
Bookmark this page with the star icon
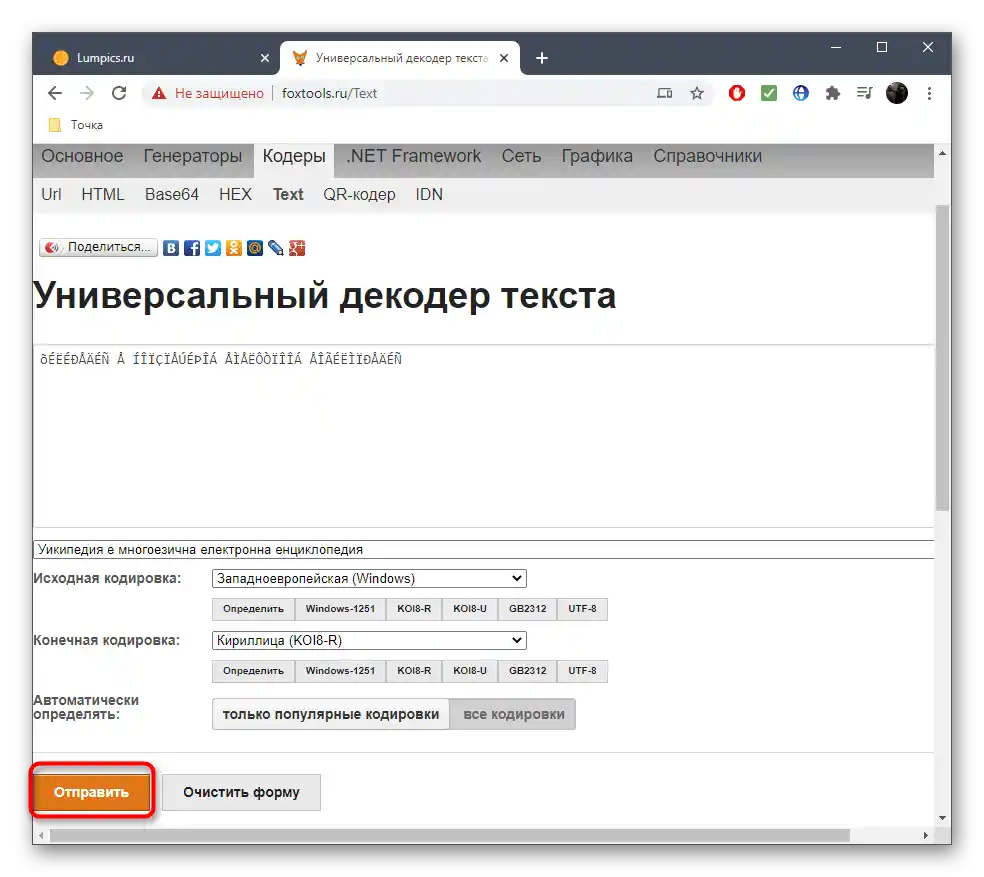point(697,94)
